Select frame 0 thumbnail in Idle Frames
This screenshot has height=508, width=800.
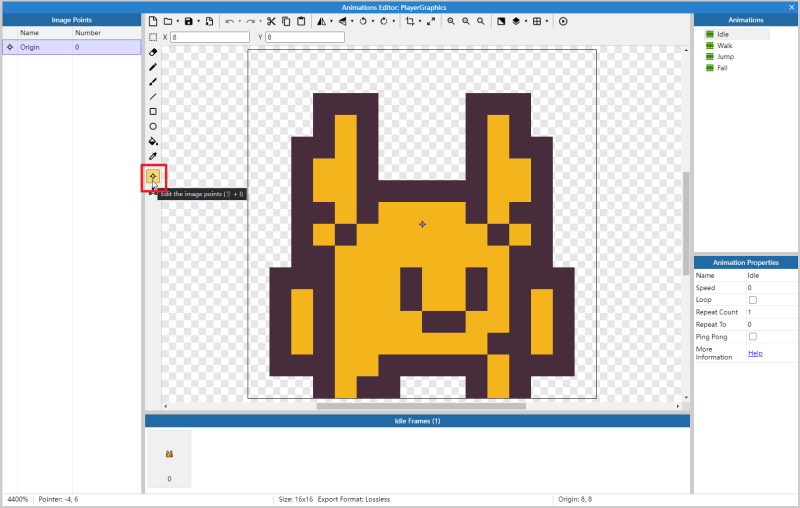click(x=169, y=458)
